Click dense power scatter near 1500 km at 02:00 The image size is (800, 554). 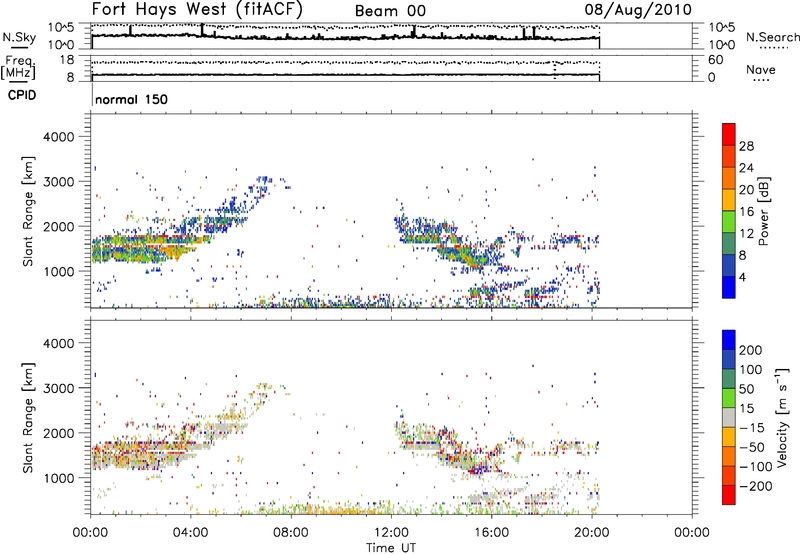142,247
